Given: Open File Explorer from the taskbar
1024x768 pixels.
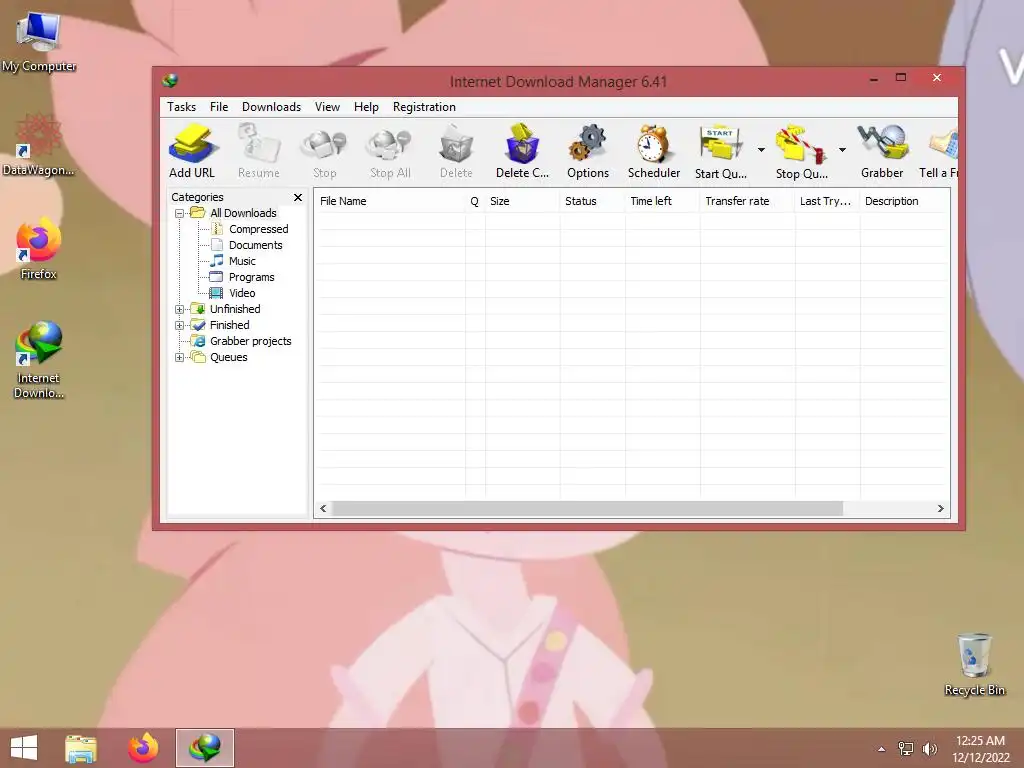Looking at the screenshot, I should [x=80, y=748].
